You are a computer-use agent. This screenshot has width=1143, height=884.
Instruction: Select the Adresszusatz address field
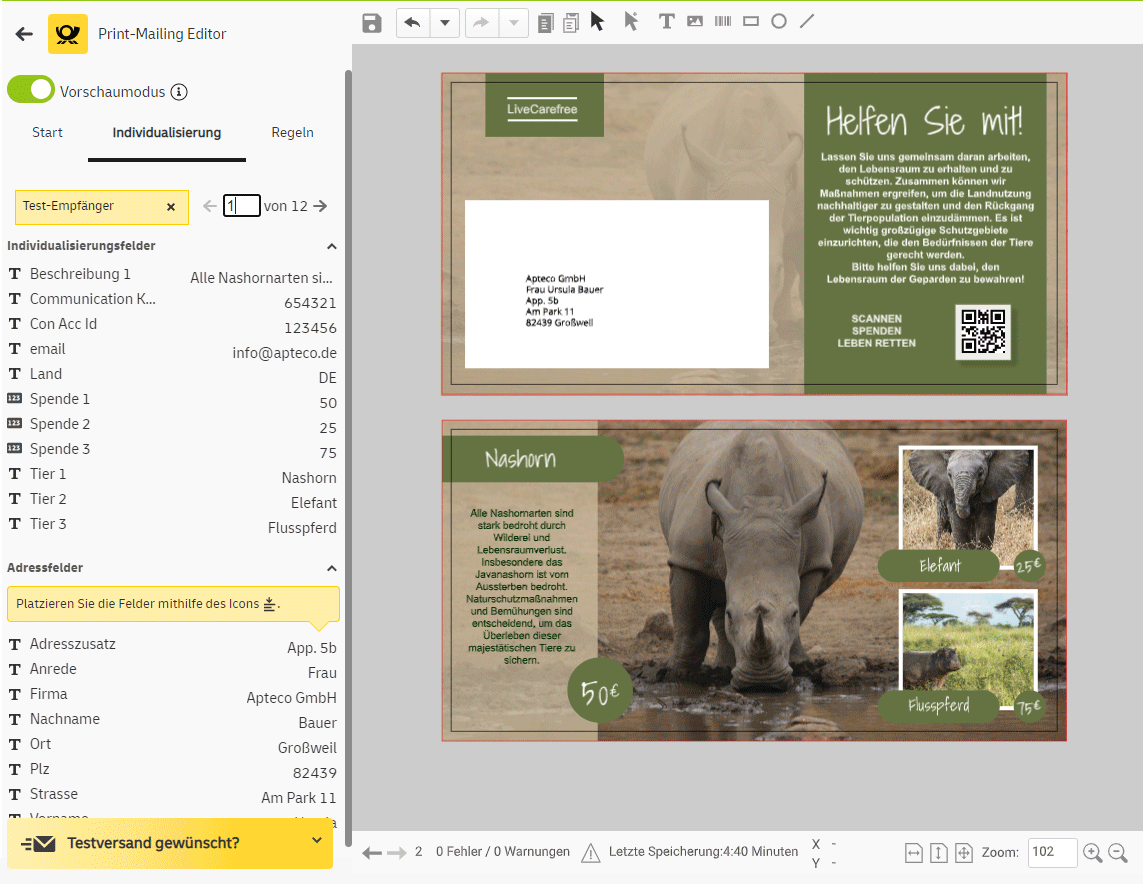pos(172,645)
